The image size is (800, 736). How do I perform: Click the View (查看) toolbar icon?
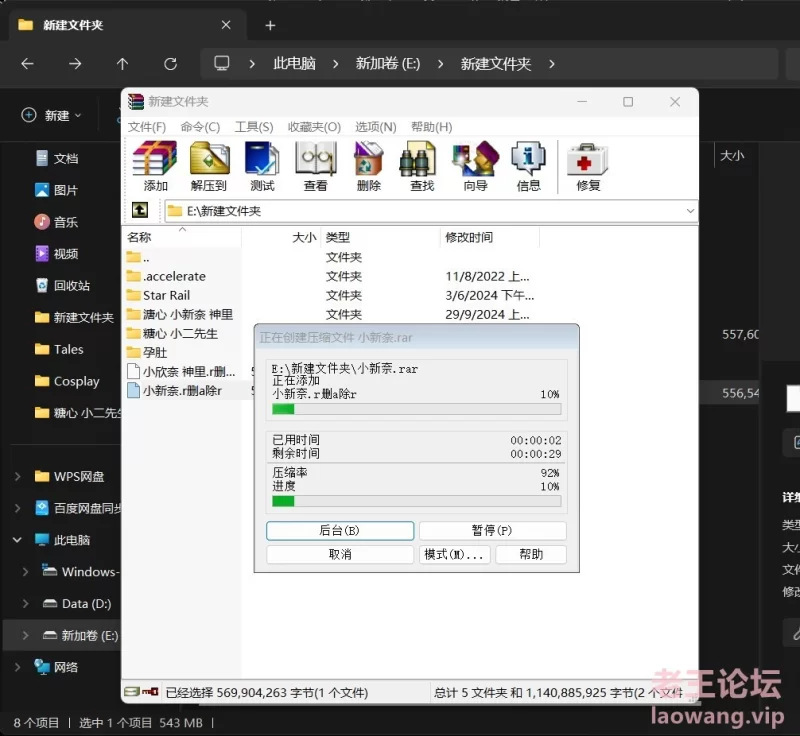(x=315, y=166)
